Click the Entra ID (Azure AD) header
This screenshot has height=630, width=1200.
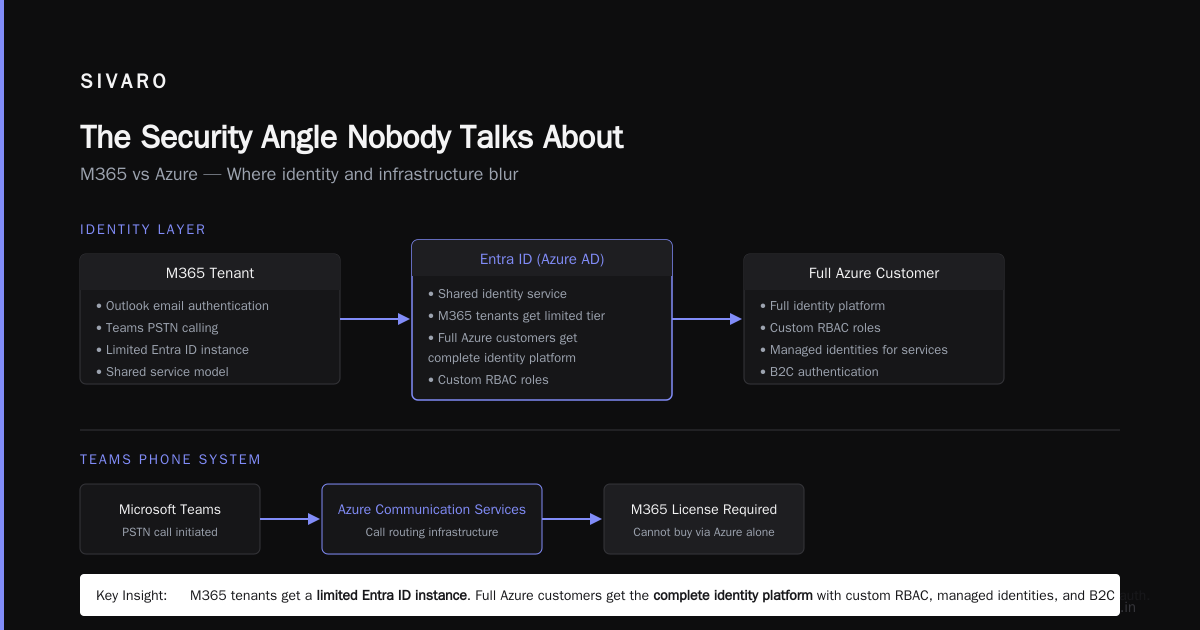click(542, 259)
